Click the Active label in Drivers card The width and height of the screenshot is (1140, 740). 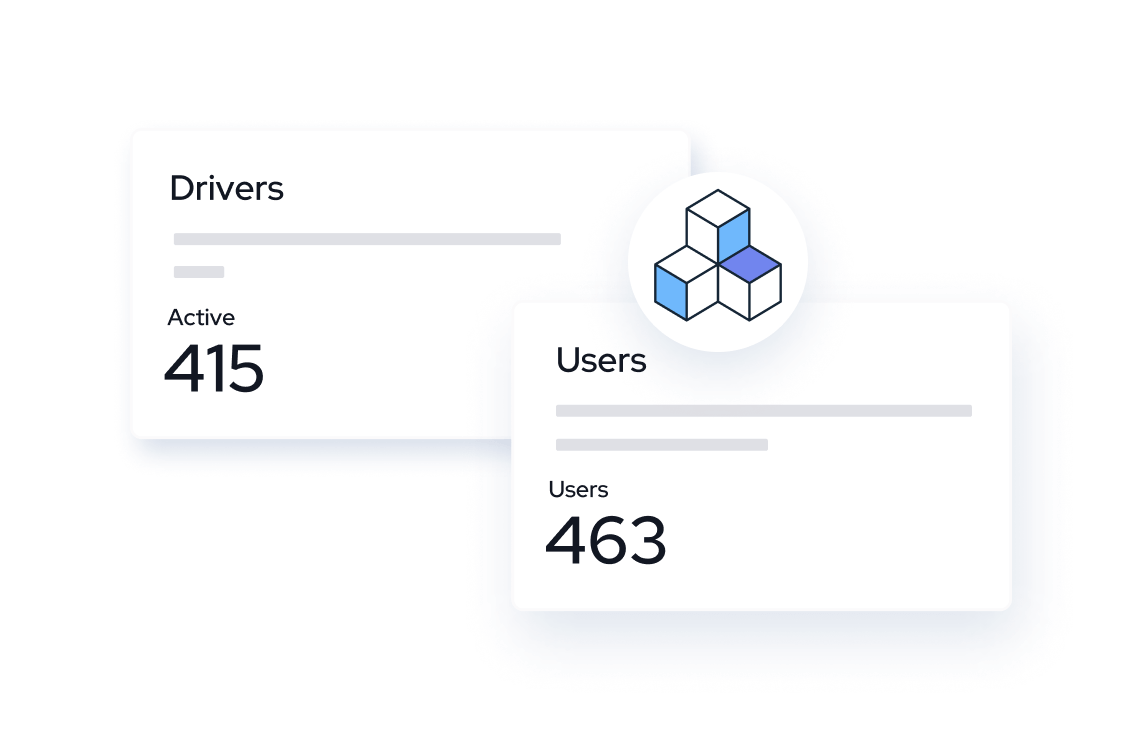click(201, 317)
